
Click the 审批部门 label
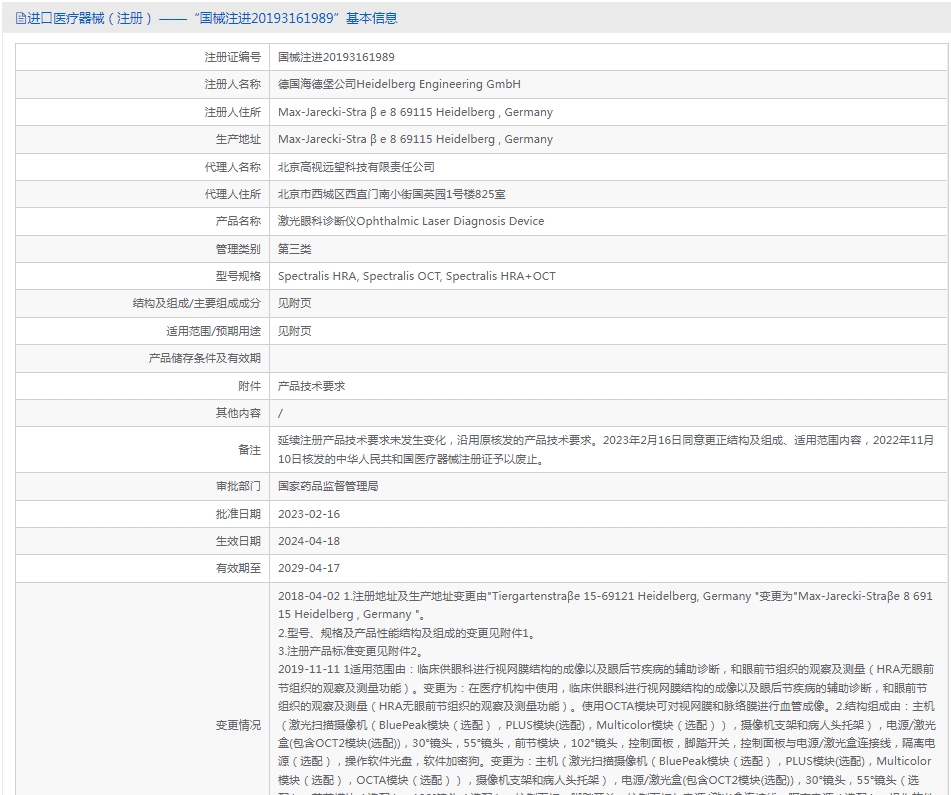pos(238,486)
